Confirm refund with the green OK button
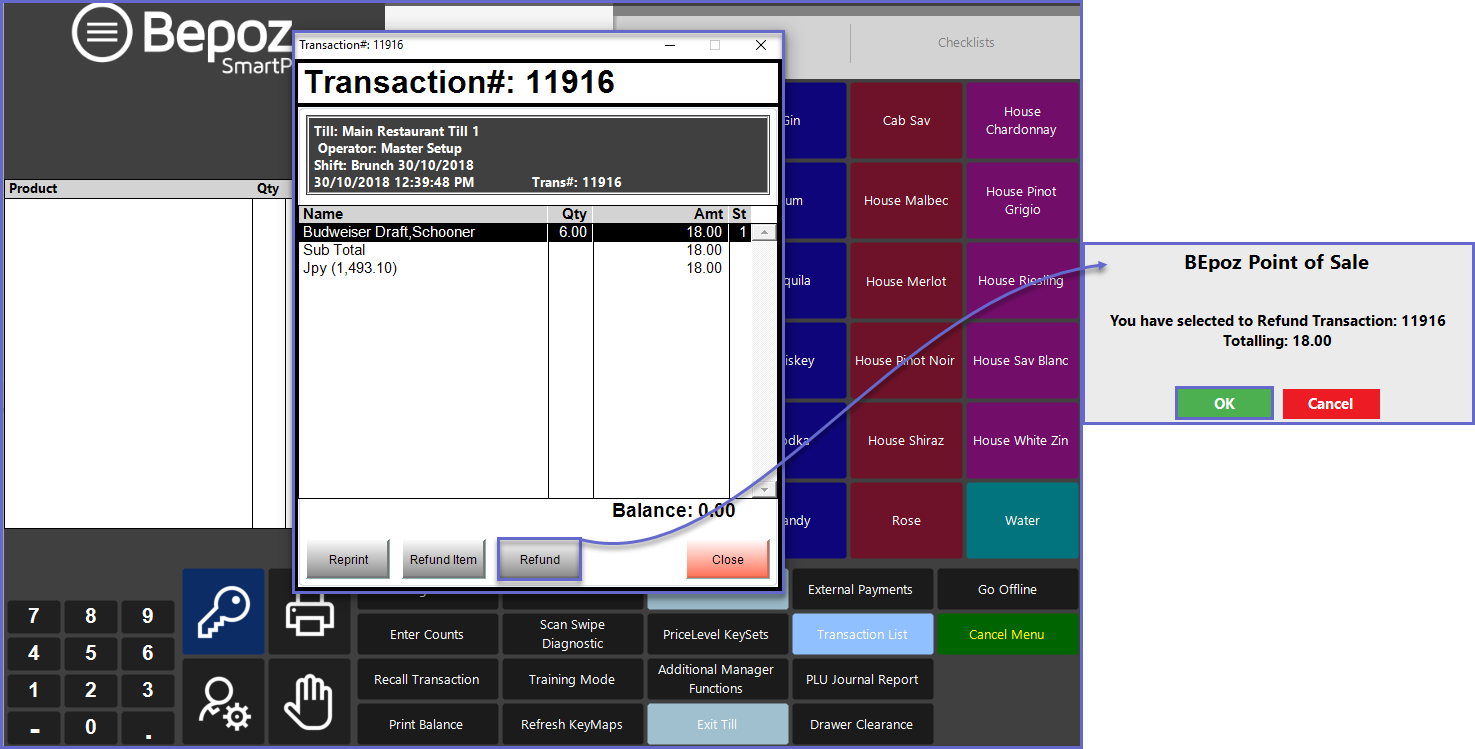The image size is (1475, 749). 1224,404
